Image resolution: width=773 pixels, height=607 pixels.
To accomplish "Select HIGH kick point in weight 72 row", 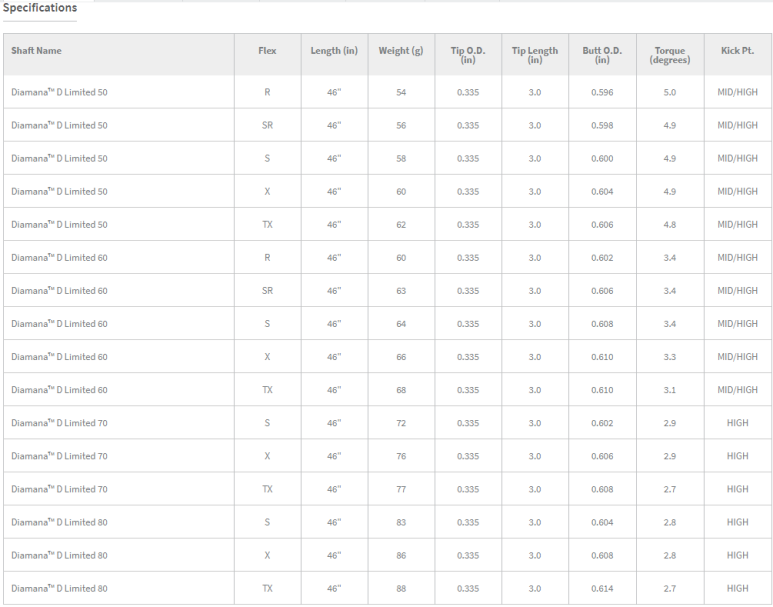I will pos(738,423).
